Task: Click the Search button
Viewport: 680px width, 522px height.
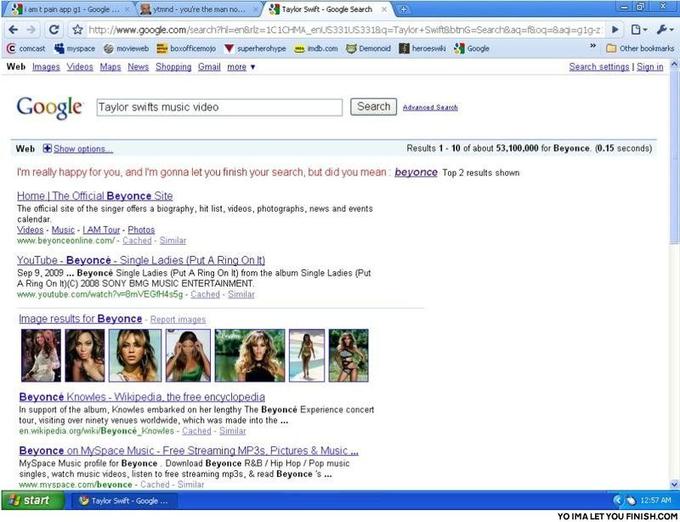Action: [373, 107]
